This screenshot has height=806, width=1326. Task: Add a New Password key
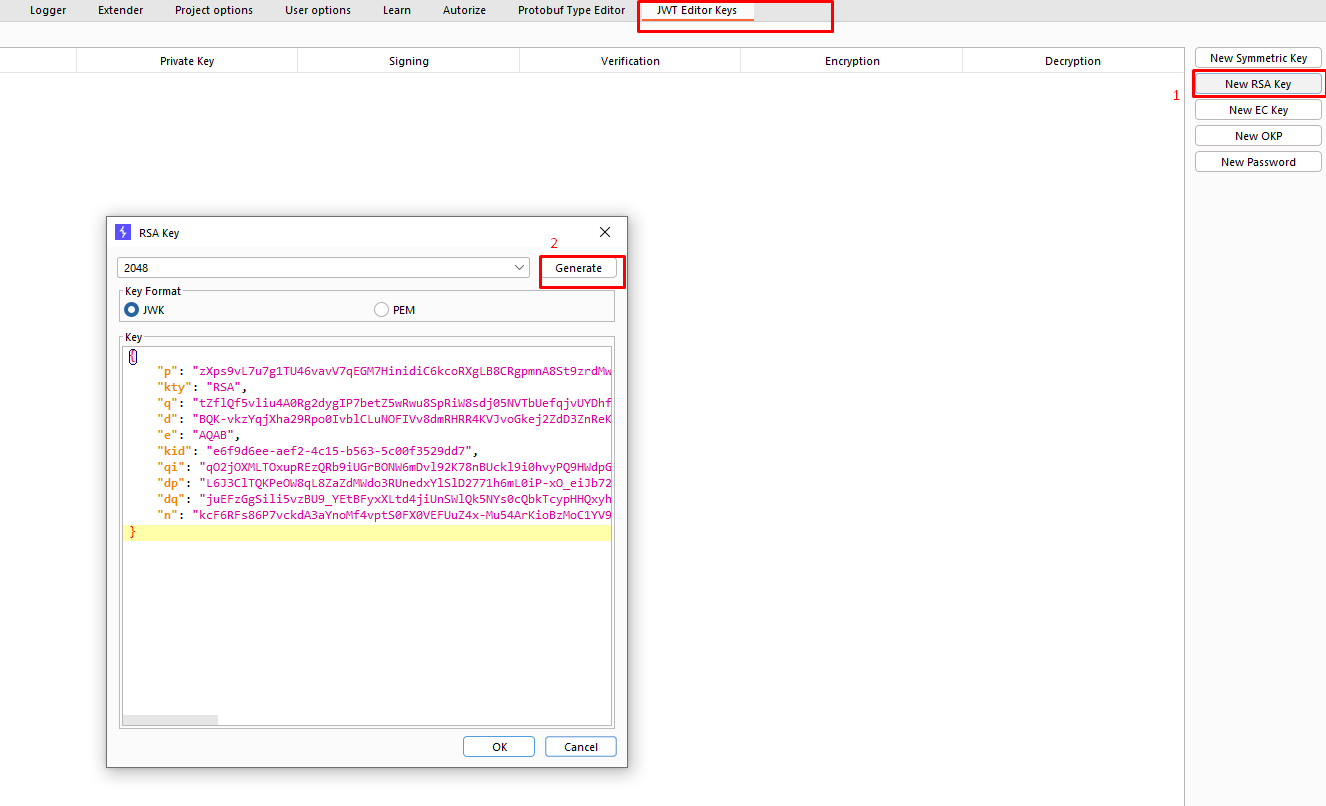point(1258,162)
